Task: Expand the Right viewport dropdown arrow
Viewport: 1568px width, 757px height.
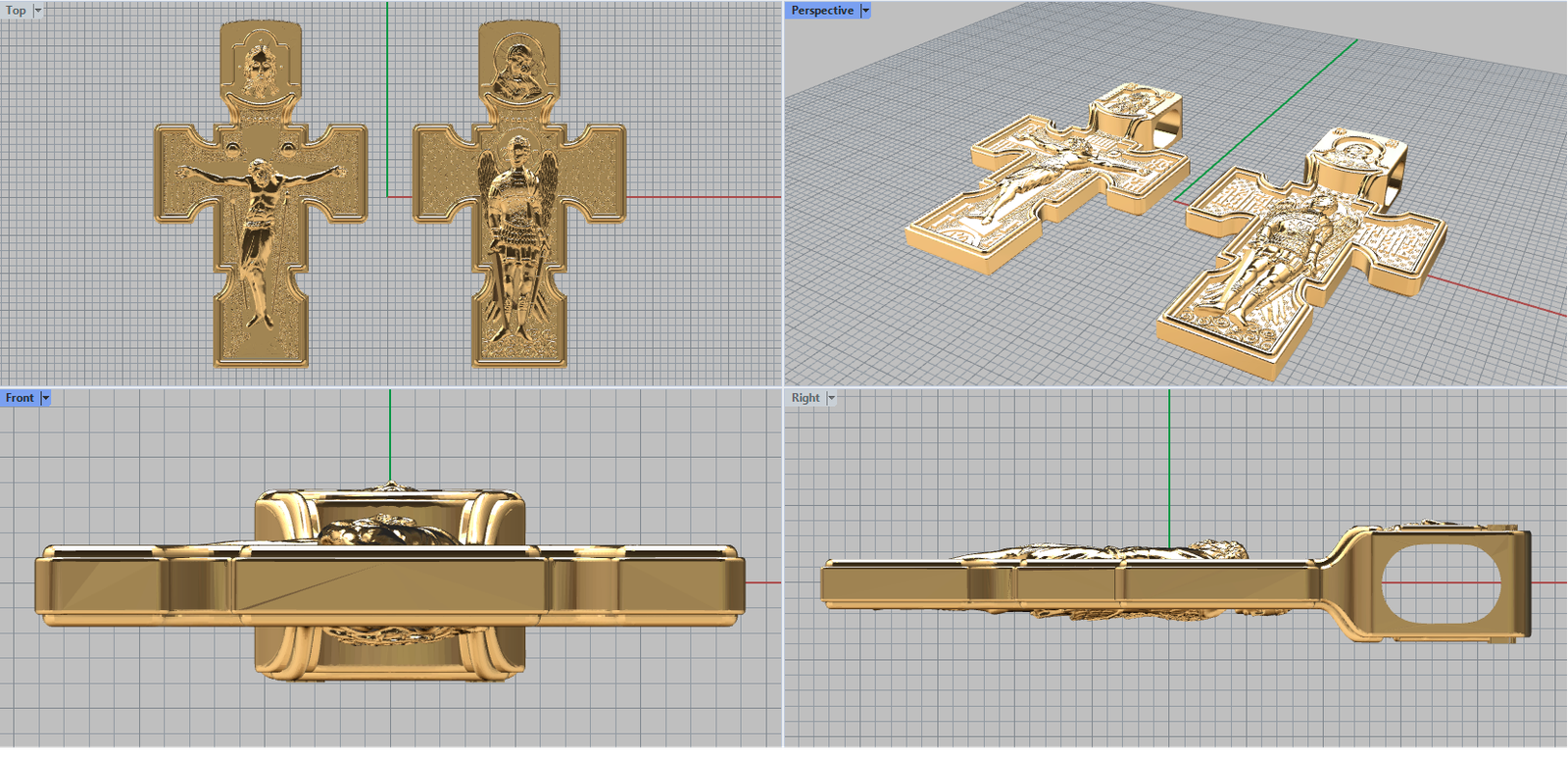Action: tap(831, 398)
